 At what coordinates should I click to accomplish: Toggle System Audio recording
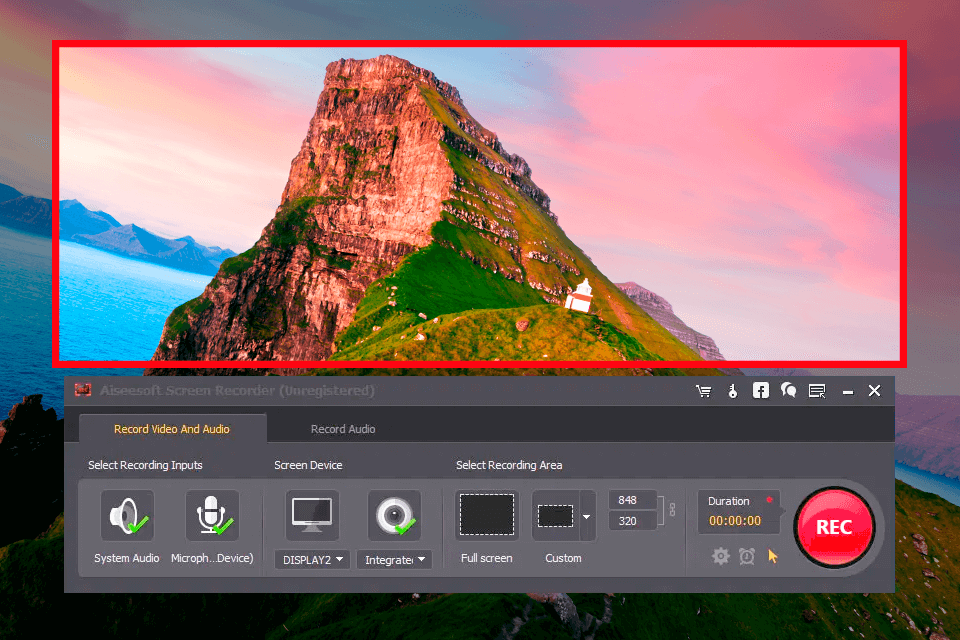[127, 516]
